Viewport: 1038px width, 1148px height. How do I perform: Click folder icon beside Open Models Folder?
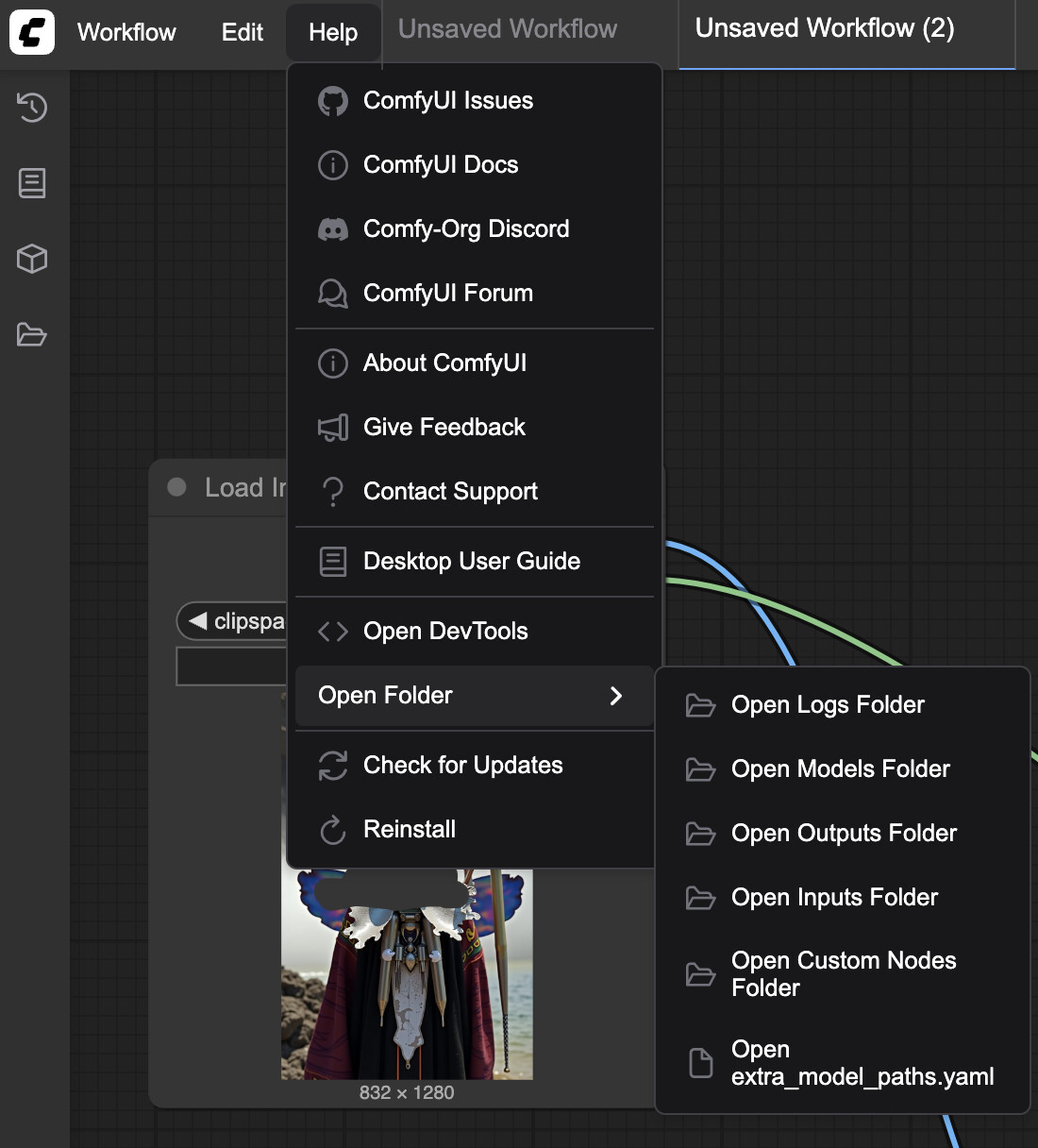(700, 769)
